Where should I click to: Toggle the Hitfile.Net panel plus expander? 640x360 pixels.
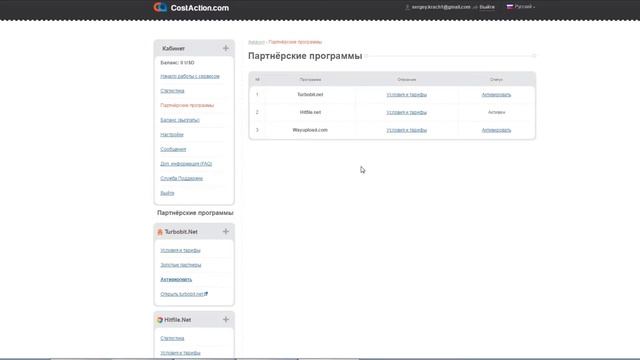[x=226, y=319]
